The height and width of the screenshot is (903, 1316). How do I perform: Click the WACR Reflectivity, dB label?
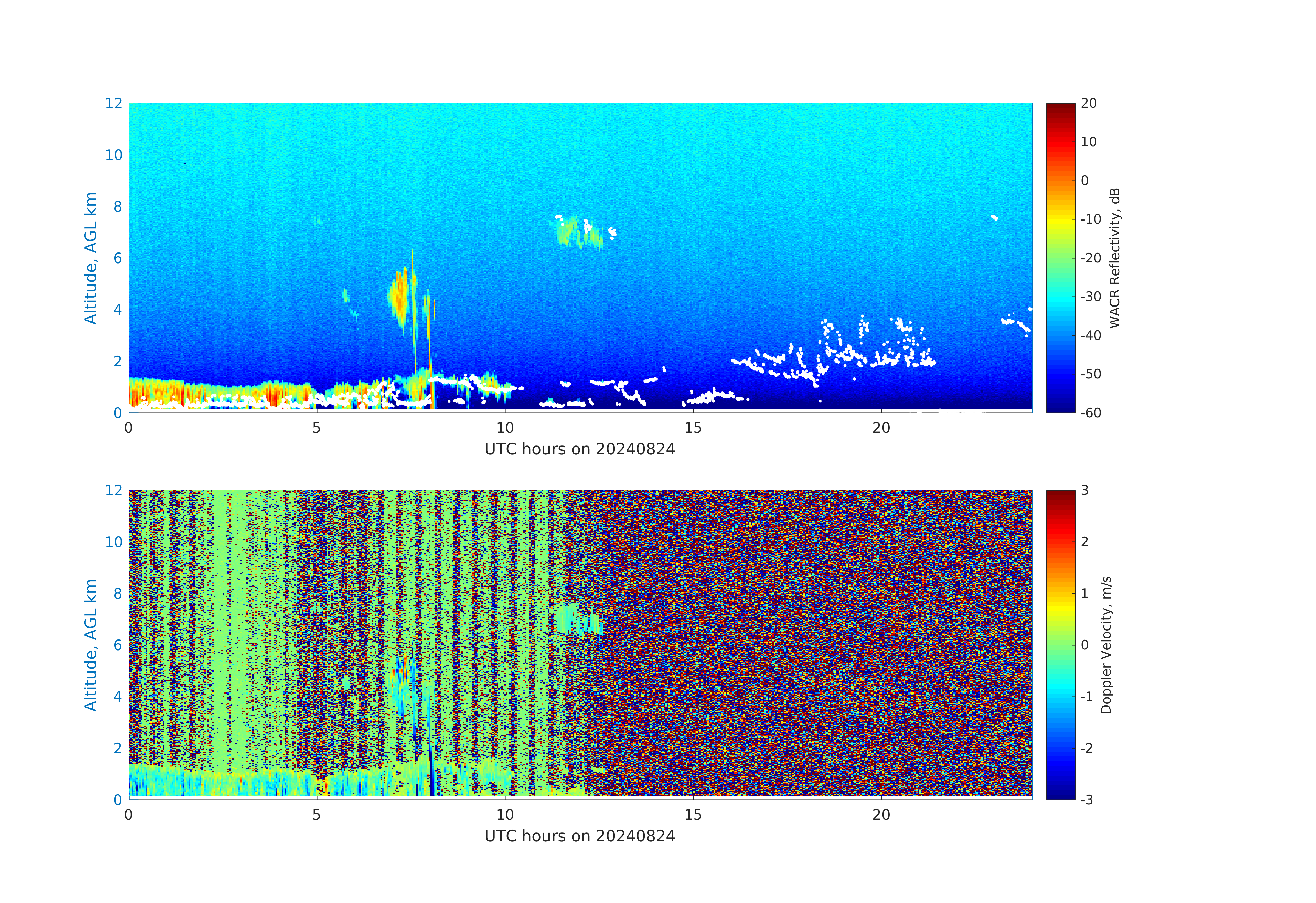coord(1114,258)
